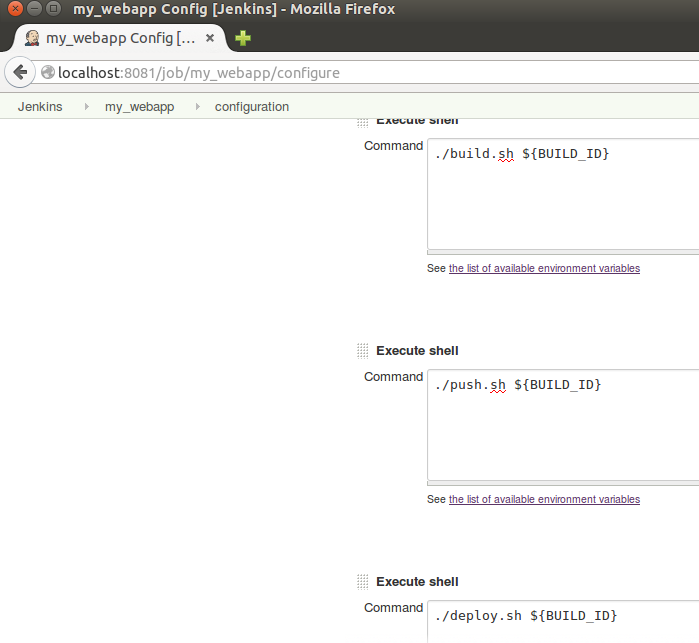Select the my_webapp Config browser tab

click(119, 38)
